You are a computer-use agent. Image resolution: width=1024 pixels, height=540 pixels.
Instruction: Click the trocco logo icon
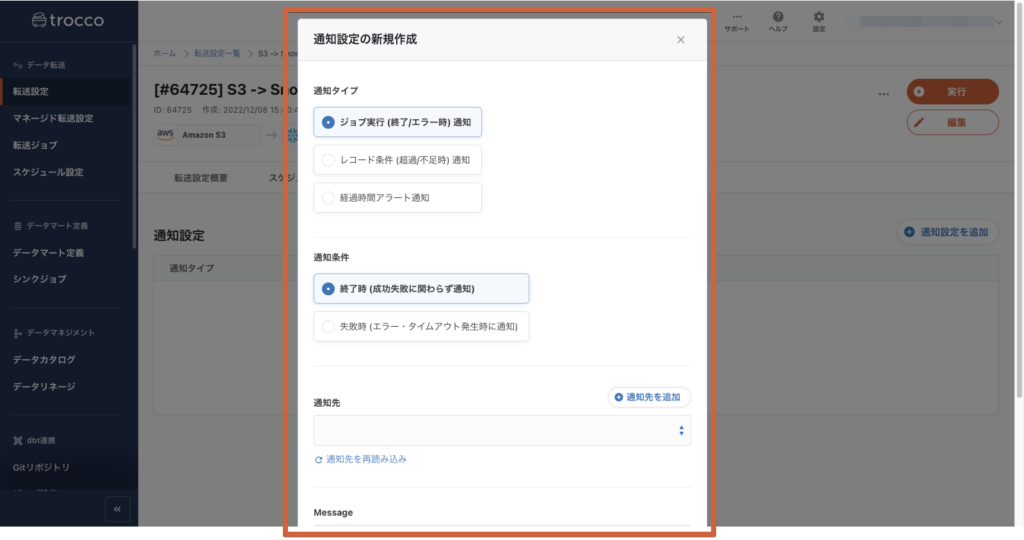(x=40, y=20)
